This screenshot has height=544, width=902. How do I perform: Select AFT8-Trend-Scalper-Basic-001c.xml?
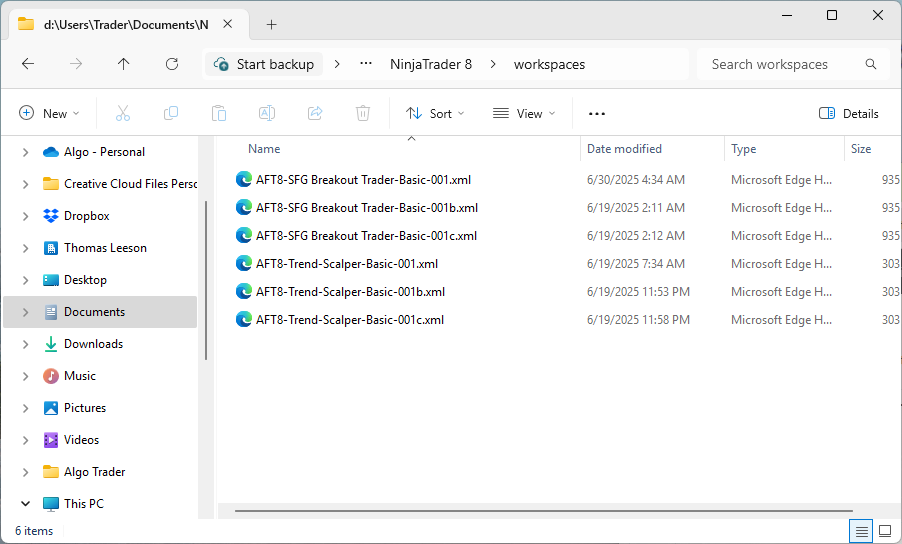pos(350,320)
